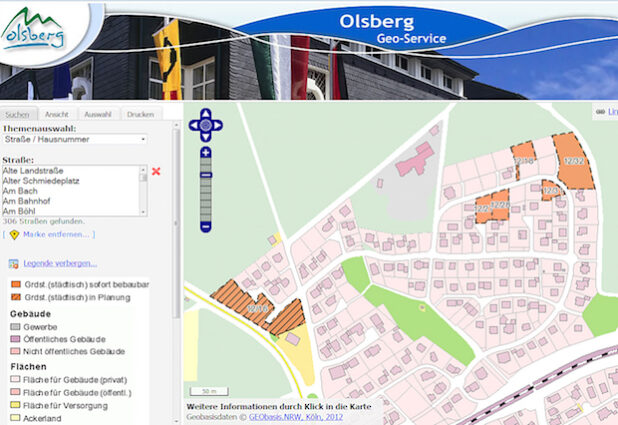This screenshot has height=425, width=618.
Task: Click the legend icon beside Legende verbergen
Action: 13,264
